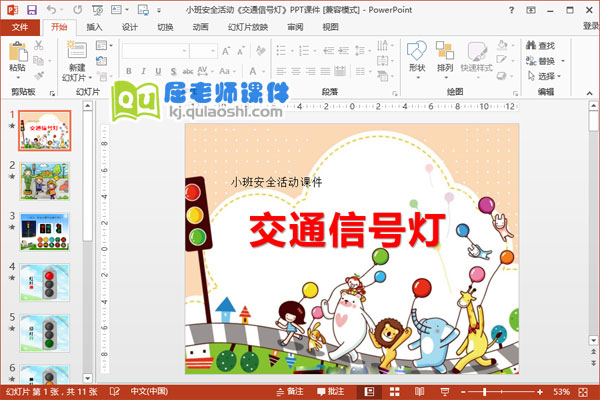
Task: Switch to Animations (动画) tab
Action: (201, 27)
